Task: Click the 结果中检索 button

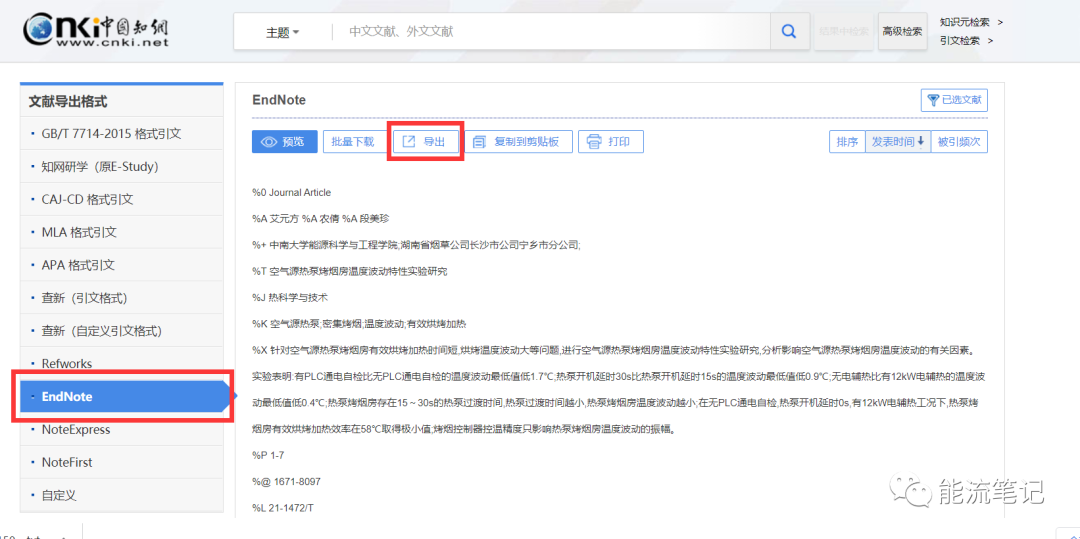Action: pyautogui.click(x=844, y=31)
